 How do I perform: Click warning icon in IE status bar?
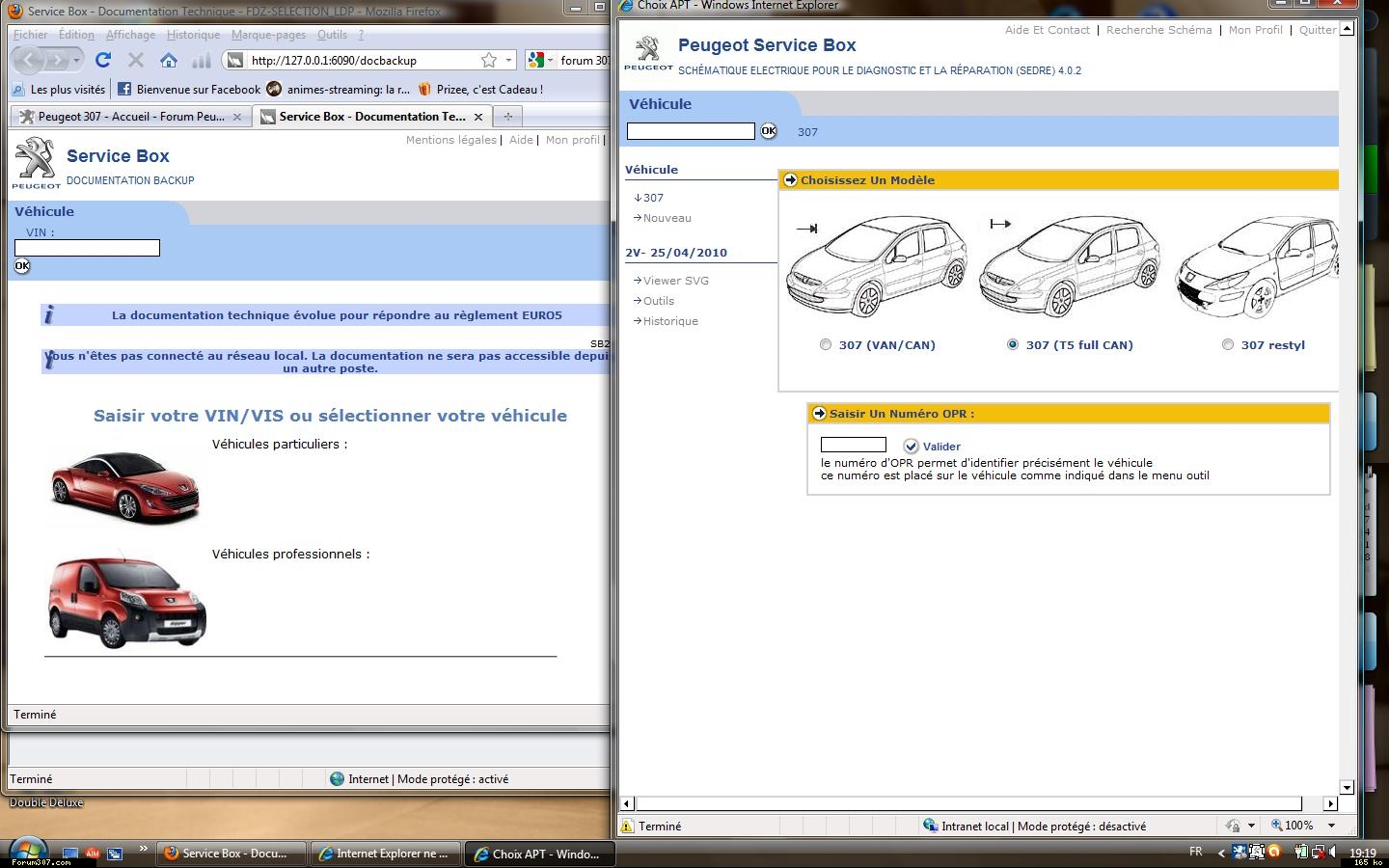(628, 826)
